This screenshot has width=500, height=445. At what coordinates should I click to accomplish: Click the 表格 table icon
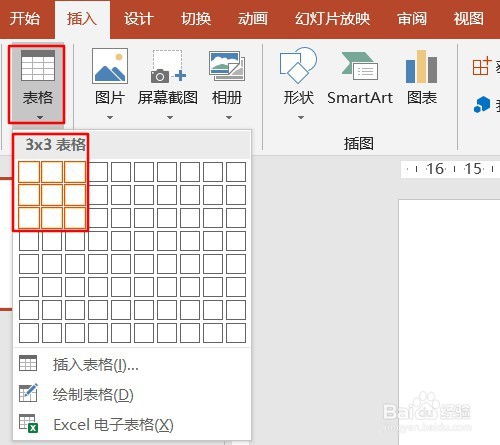[38, 66]
